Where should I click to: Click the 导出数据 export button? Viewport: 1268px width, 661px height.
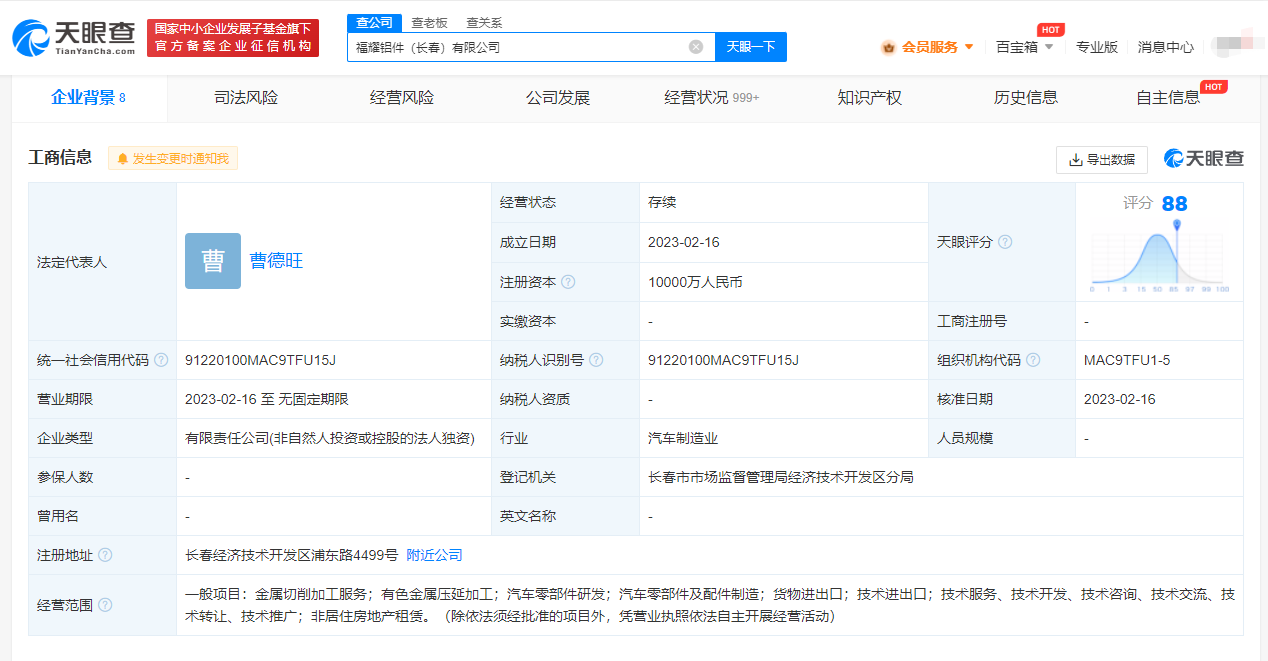pyautogui.click(x=1102, y=159)
